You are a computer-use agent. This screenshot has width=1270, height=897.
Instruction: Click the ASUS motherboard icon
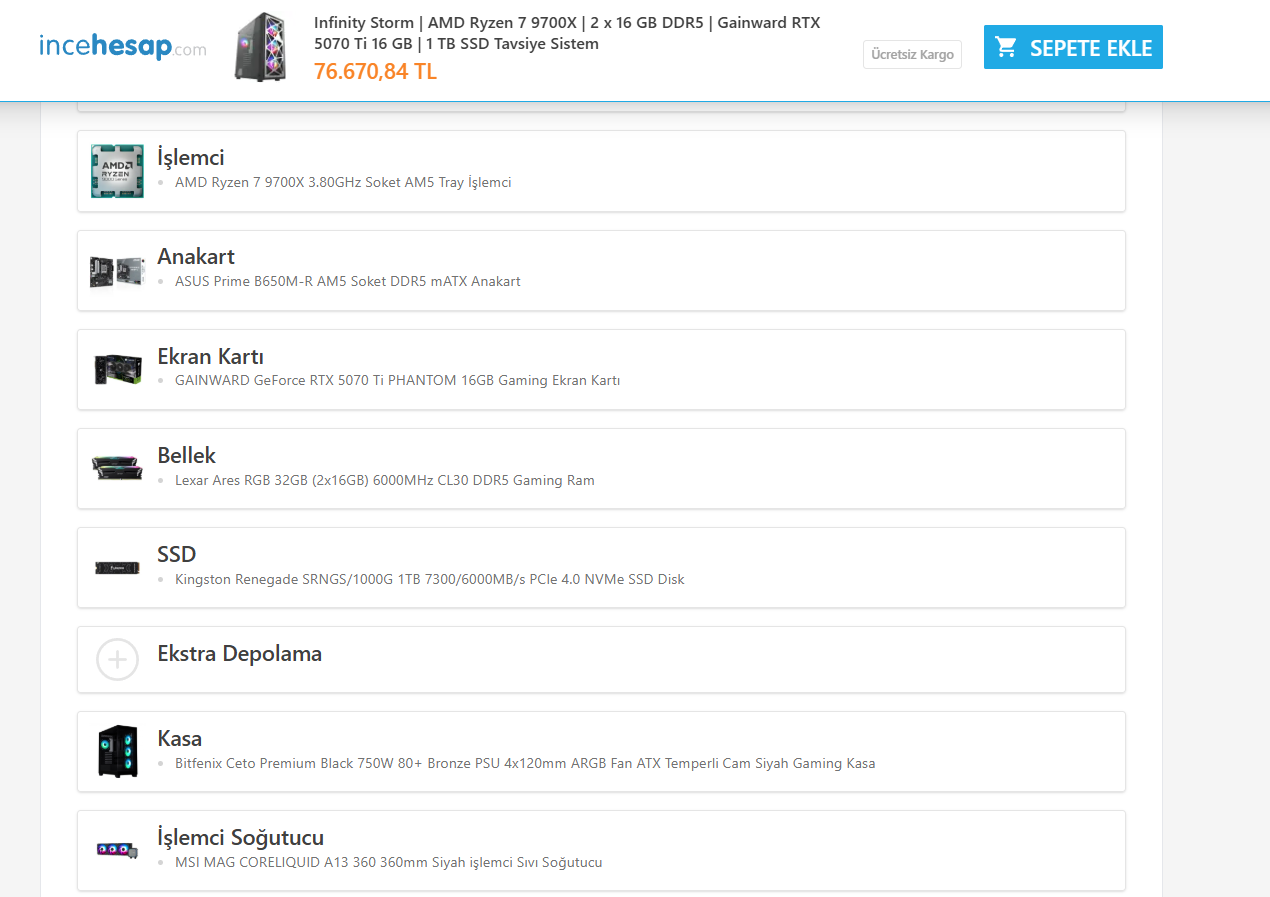click(117, 270)
